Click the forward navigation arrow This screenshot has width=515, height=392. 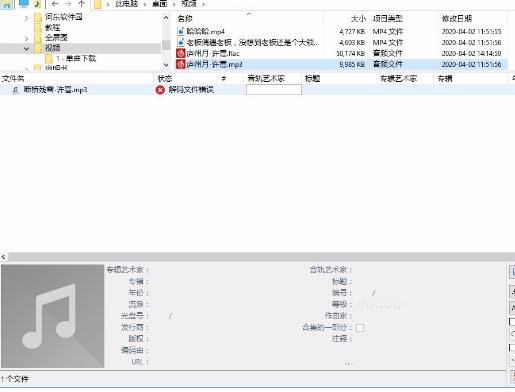click(x=68, y=4)
